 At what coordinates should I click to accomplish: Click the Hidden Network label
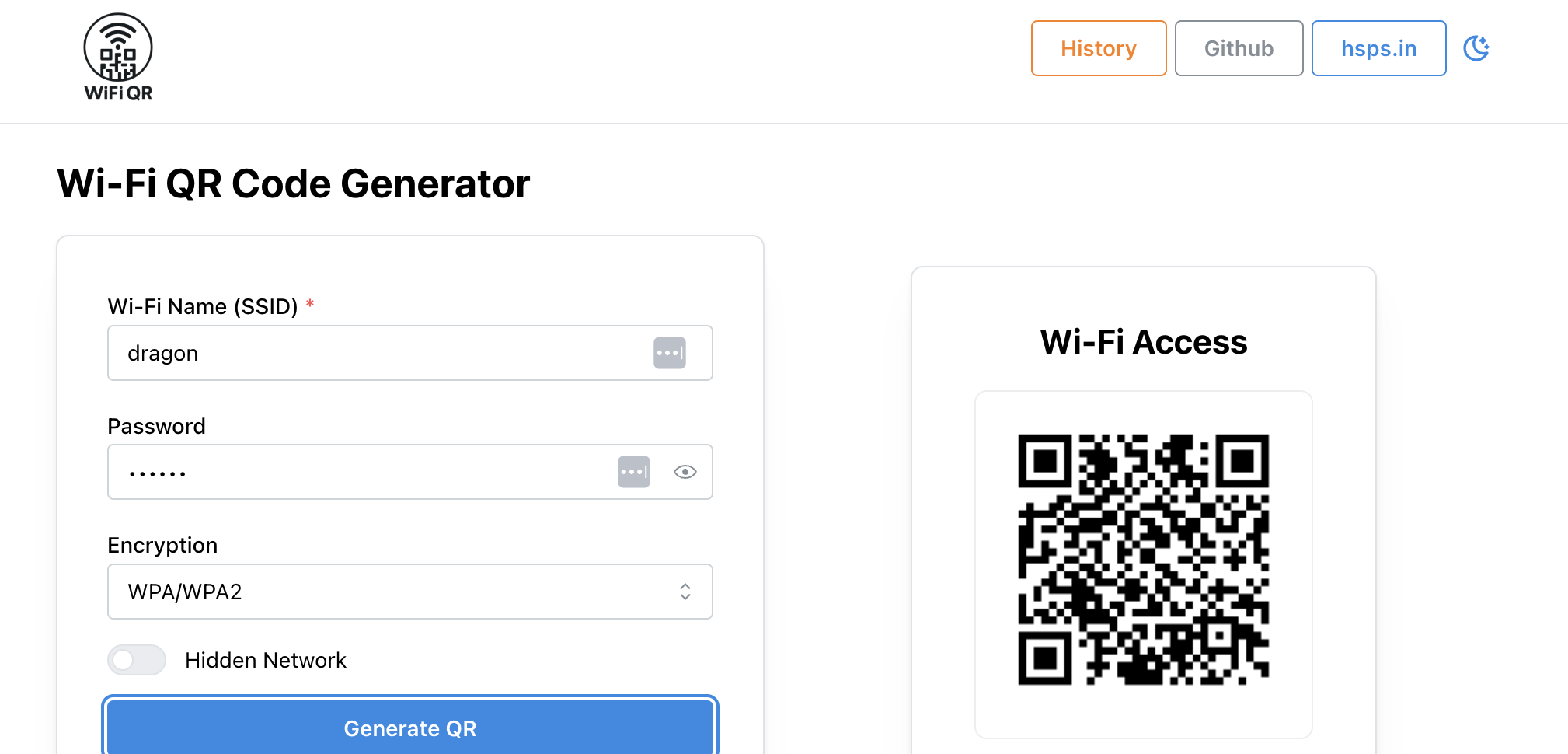265,660
